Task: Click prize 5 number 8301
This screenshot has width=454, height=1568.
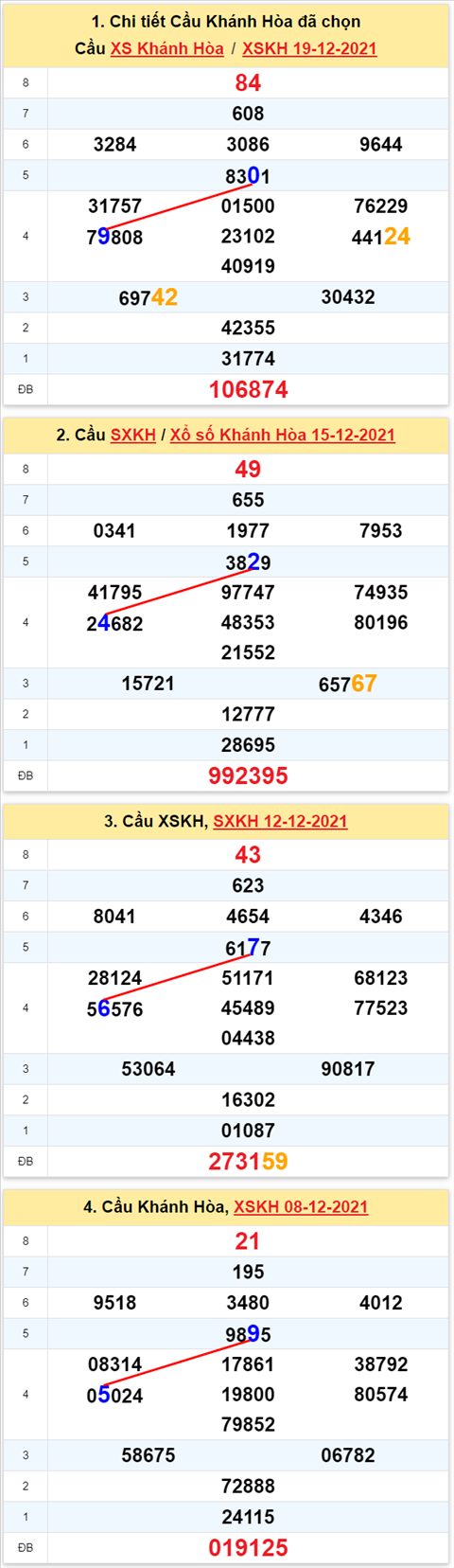Action: (248, 175)
